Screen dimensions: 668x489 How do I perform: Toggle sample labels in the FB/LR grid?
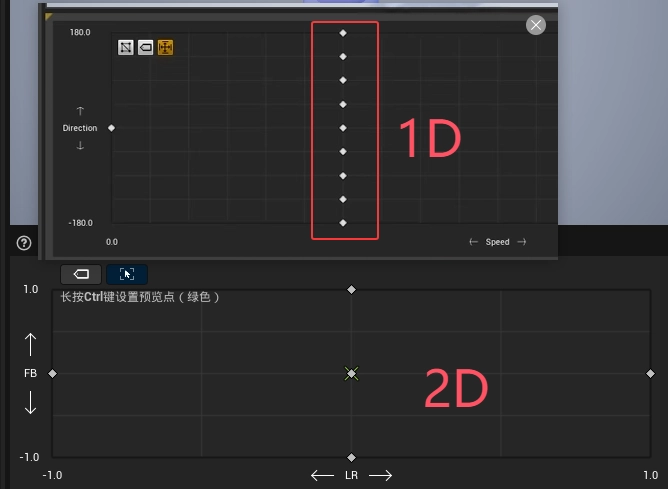(x=81, y=274)
